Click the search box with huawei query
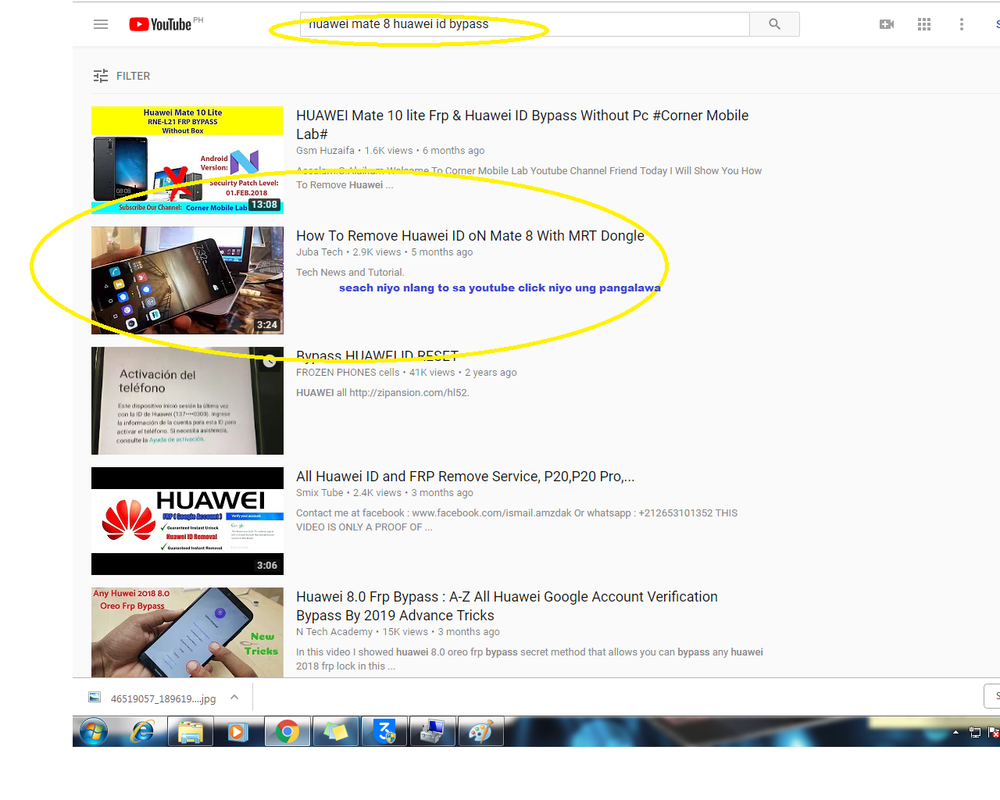This screenshot has height=800, width=1000. tap(524, 24)
